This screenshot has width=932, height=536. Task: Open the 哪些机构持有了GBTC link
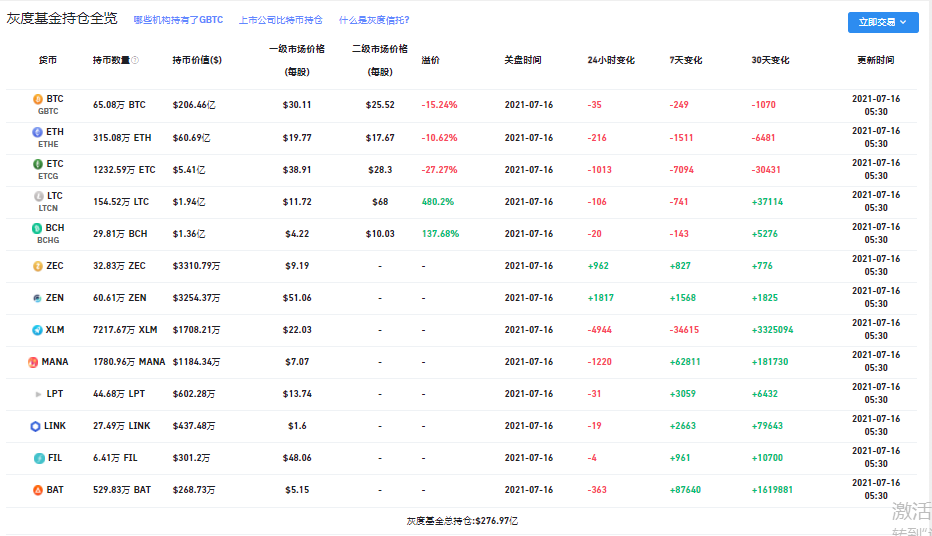[178, 20]
